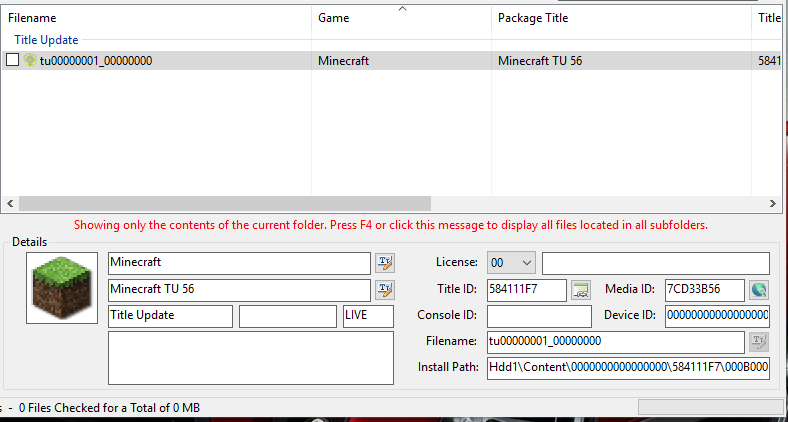Collapse the Title Update group header
This screenshot has width=788, height=422.
(46, 40)
